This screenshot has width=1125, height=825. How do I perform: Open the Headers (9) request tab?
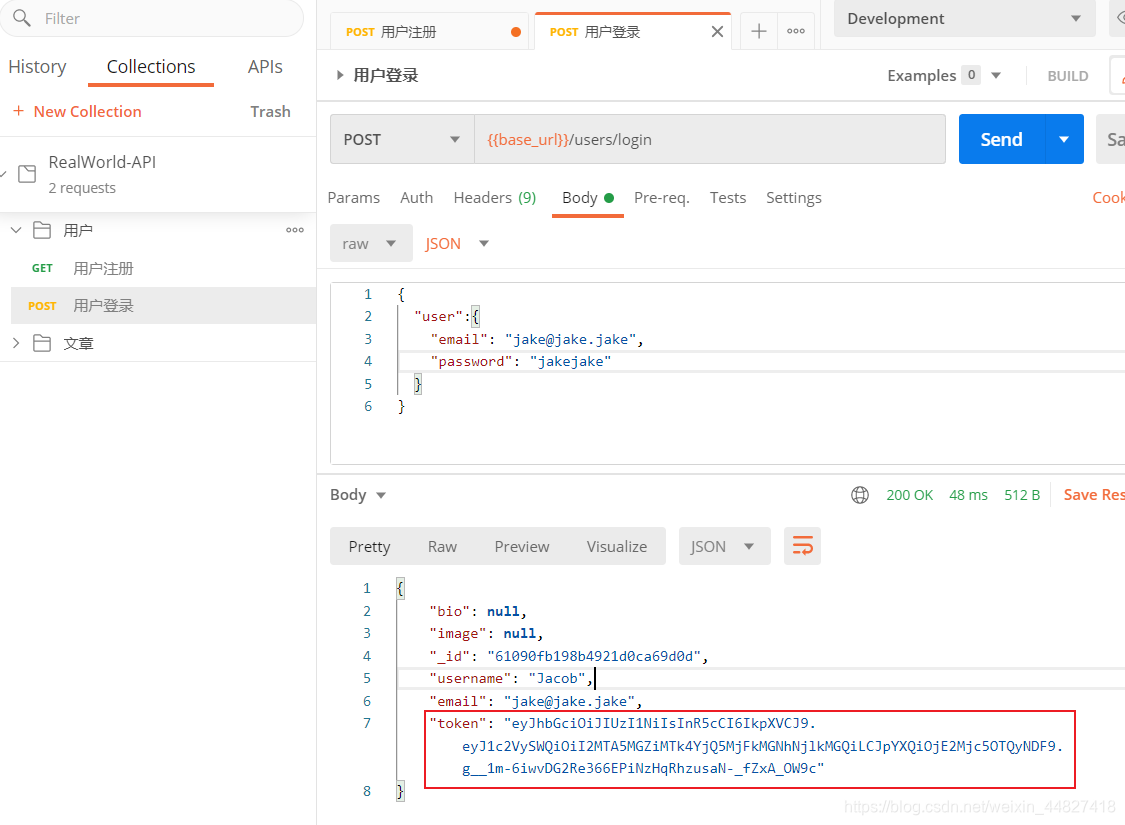494,197
